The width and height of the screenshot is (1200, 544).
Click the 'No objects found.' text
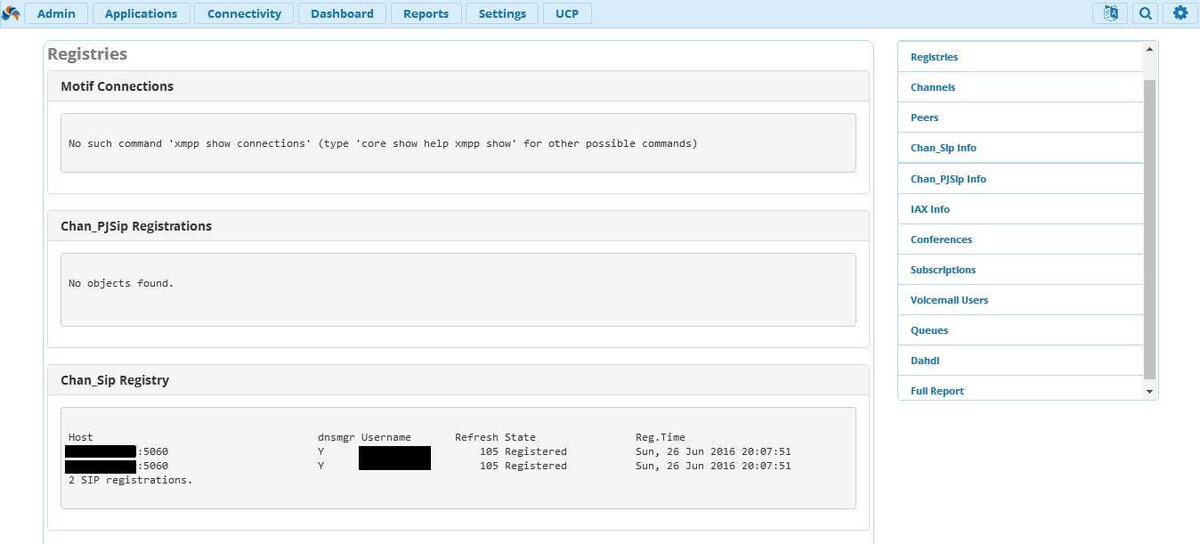click(x=121, y=283)
